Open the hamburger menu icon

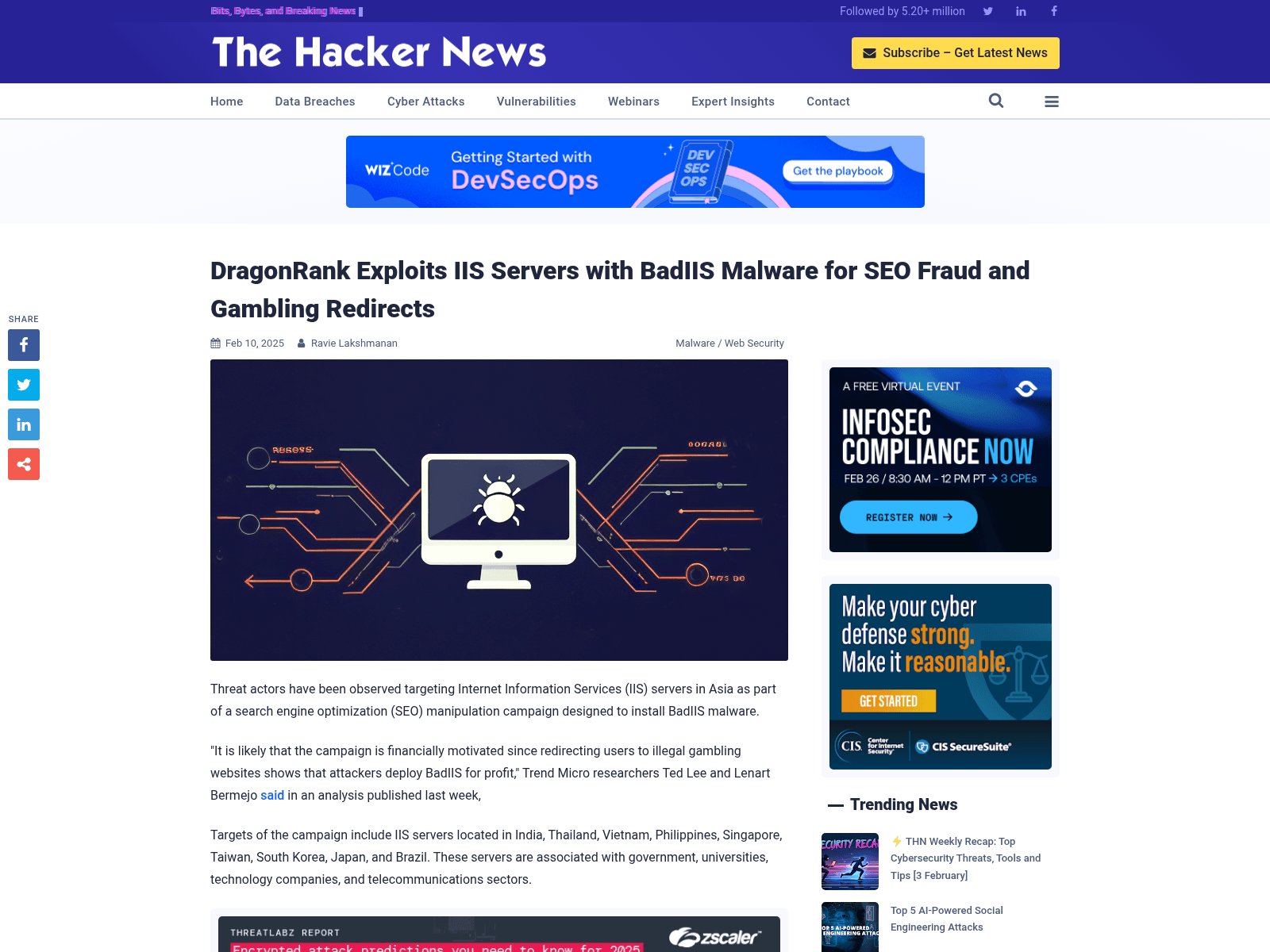(x=1052, y=102)
